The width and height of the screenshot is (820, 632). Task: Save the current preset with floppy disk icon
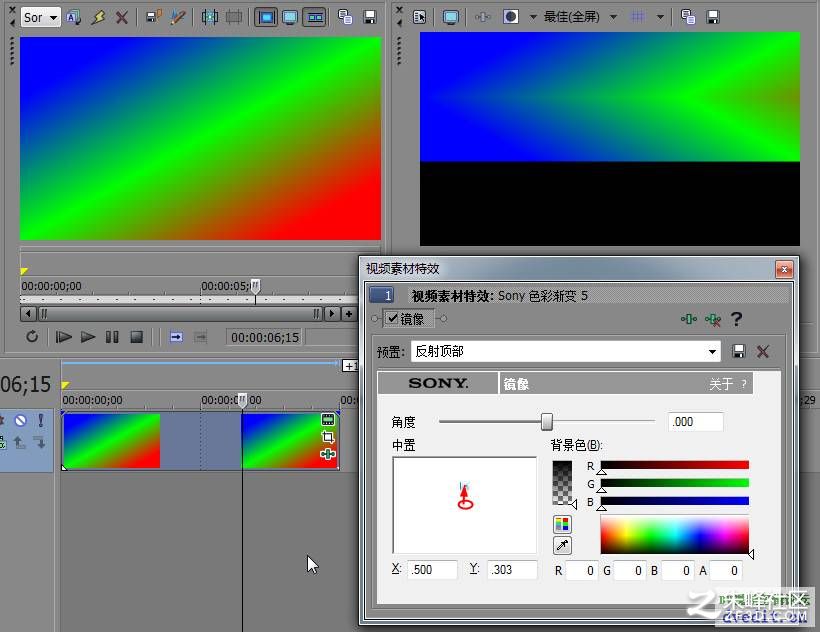[738, 351]
